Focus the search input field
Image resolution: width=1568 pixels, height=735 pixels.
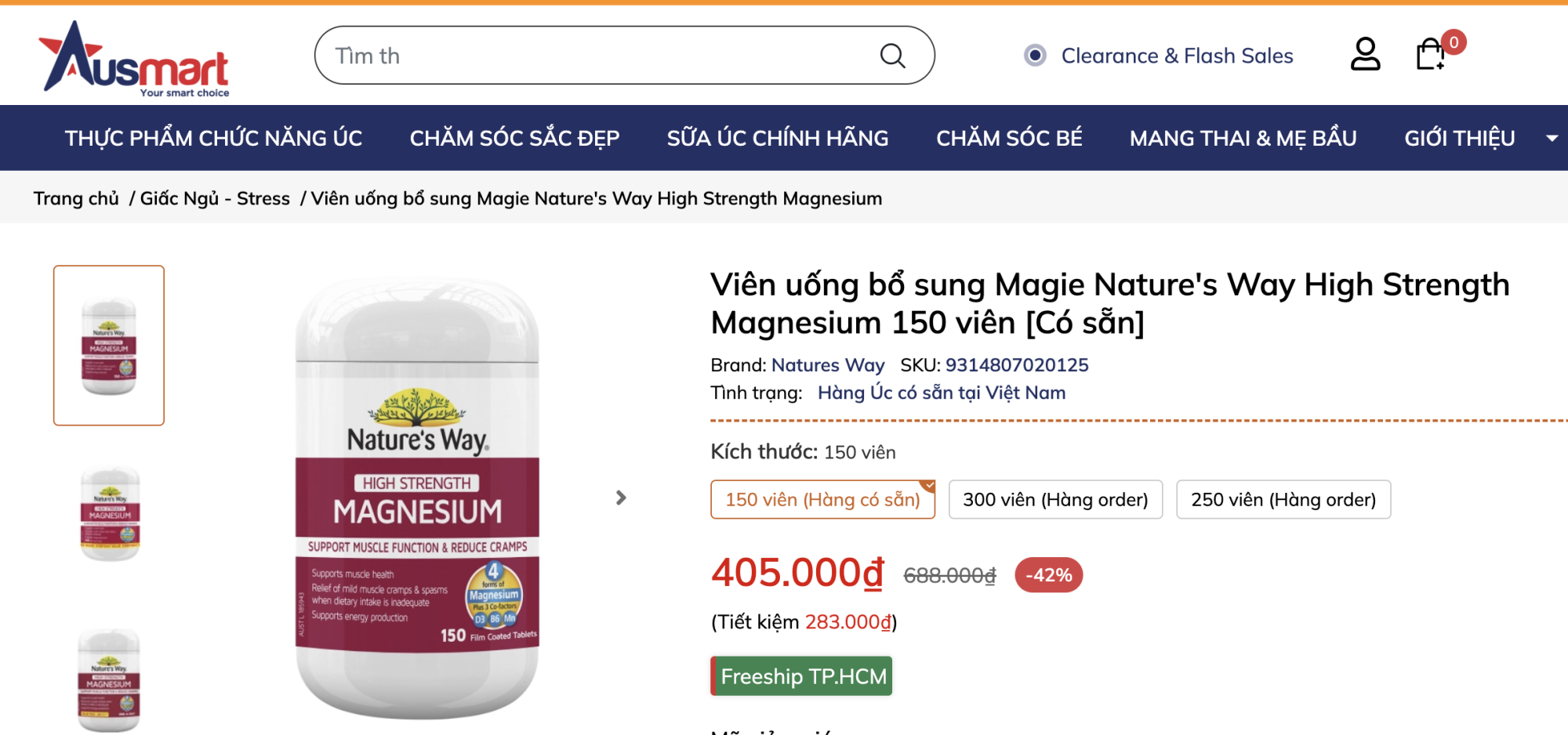pyautogui.click(x=596, y=56)
